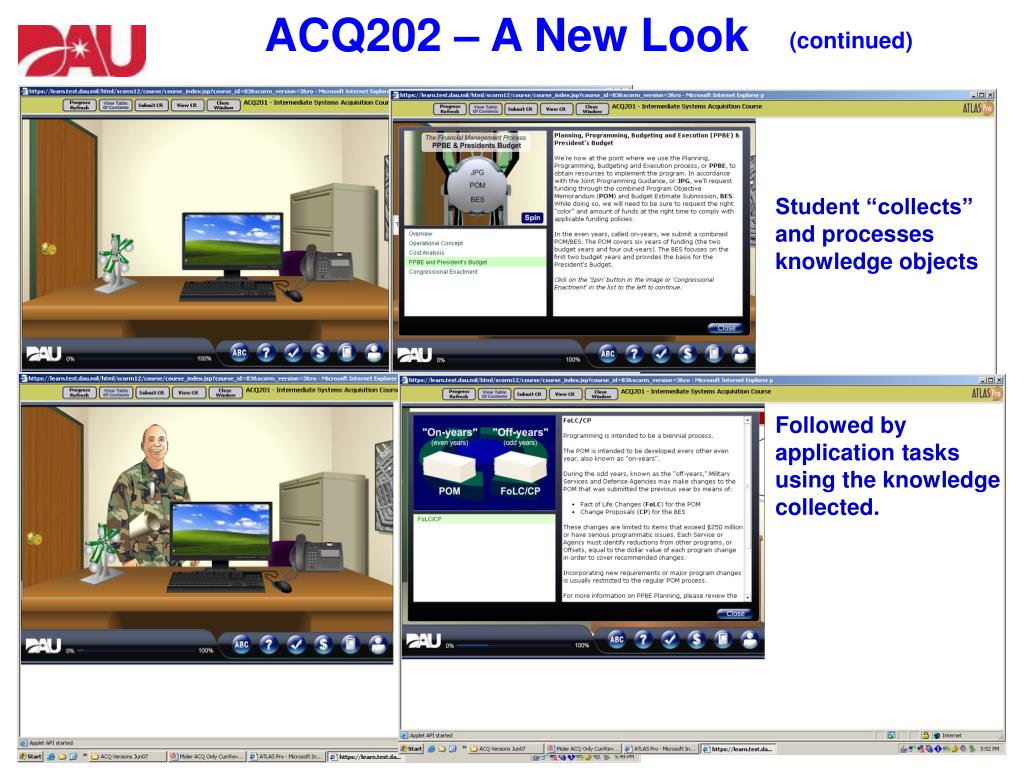This screenshot has width=1024, height=768.
Task: Click the question mark help icon in FoLC/CP window
Action: point(643,639)
